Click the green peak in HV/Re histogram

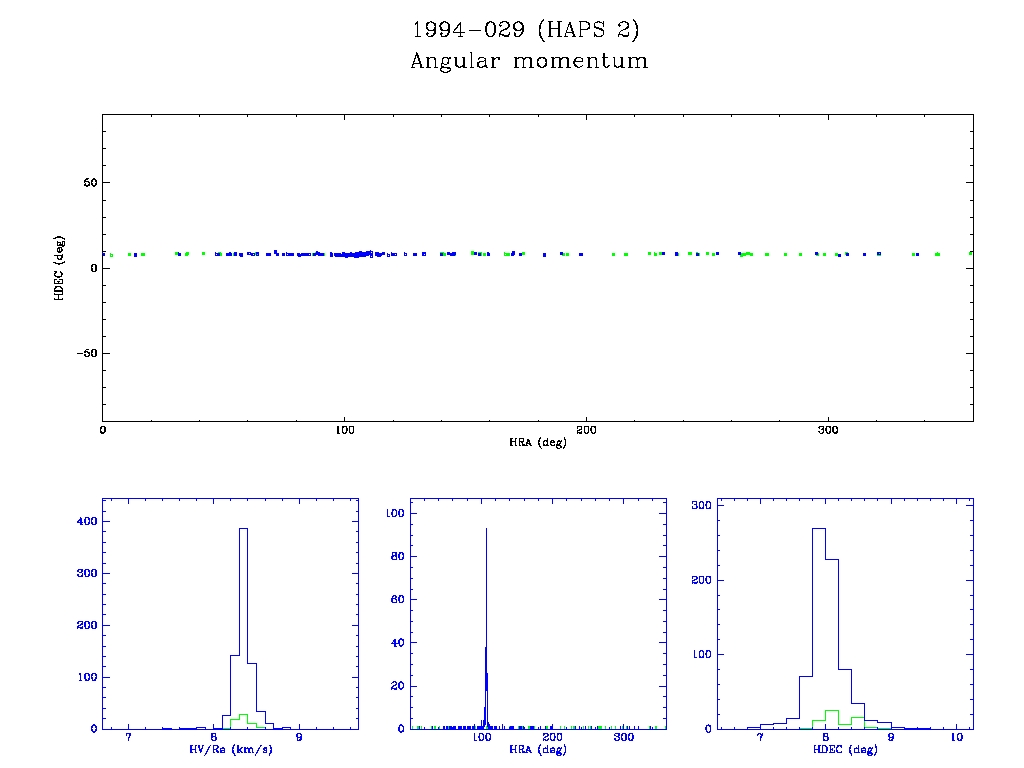pos(243,717)
